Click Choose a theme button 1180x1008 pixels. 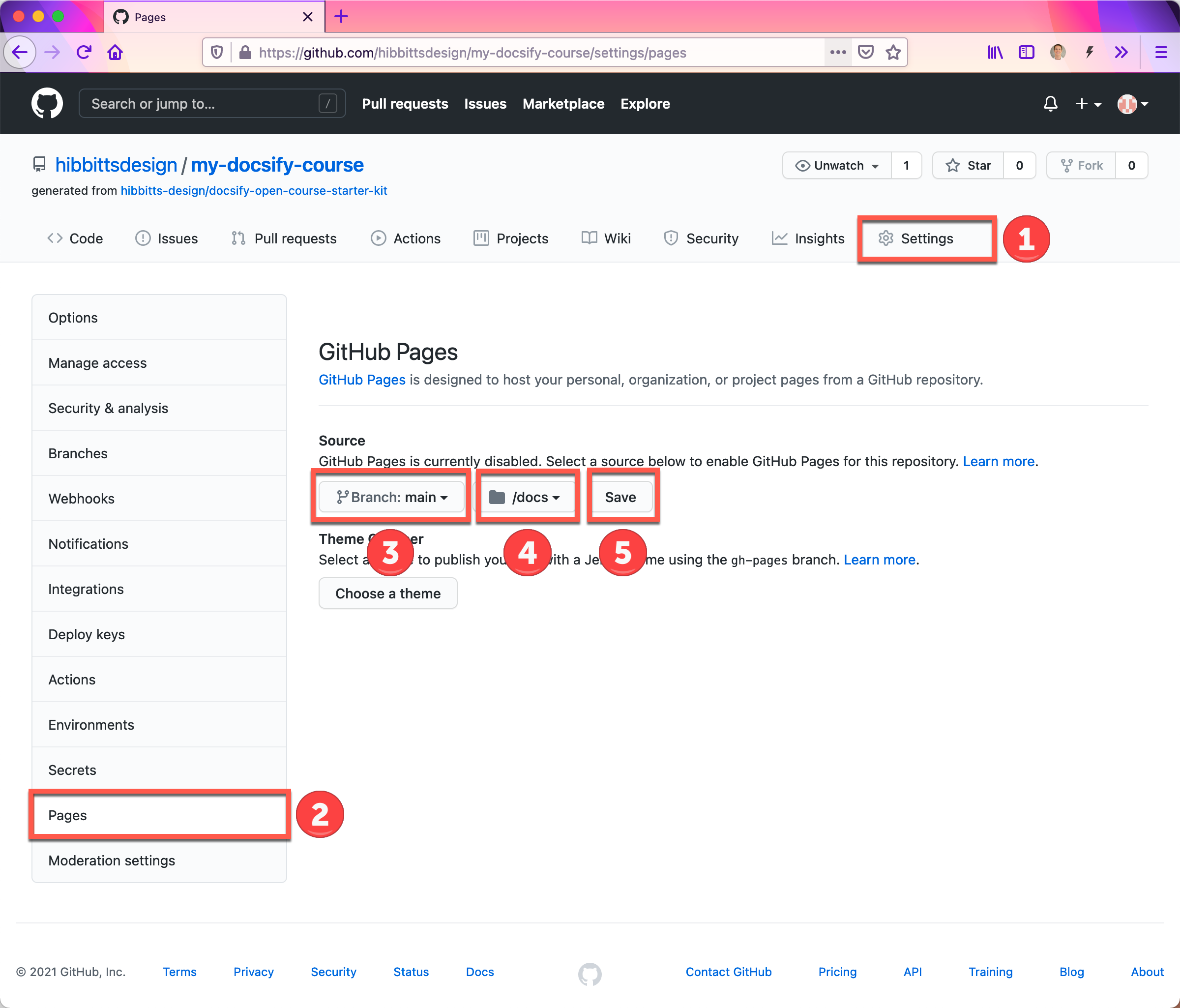click(x=388, y=593)
